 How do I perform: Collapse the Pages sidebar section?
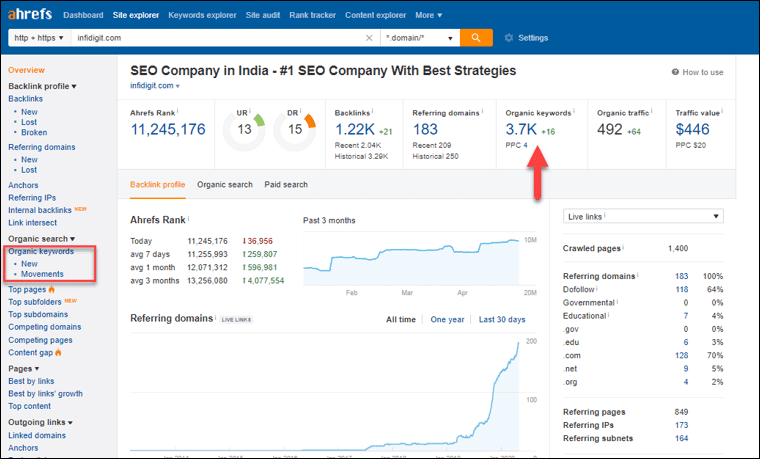coord(23,368)
